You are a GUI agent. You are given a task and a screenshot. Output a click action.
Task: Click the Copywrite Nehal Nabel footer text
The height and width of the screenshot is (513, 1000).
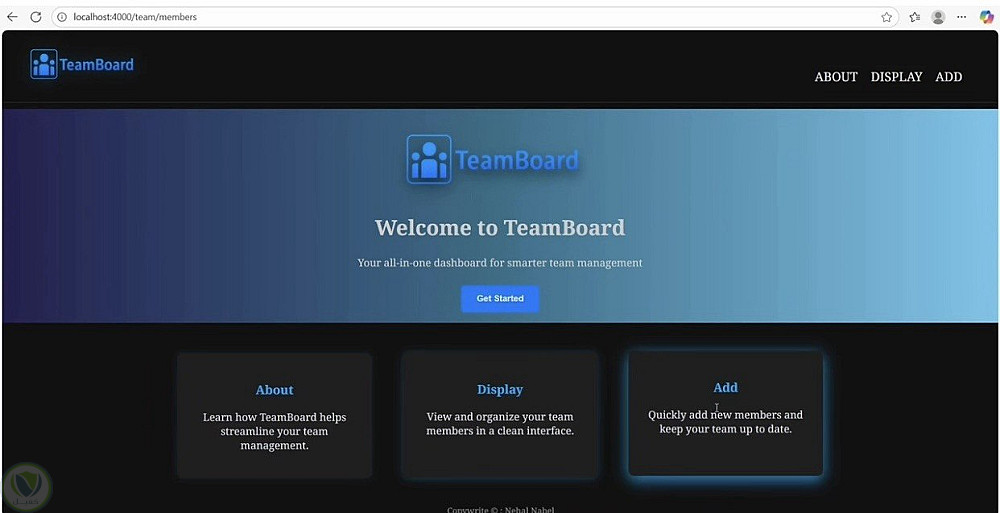tap(500, 510)
